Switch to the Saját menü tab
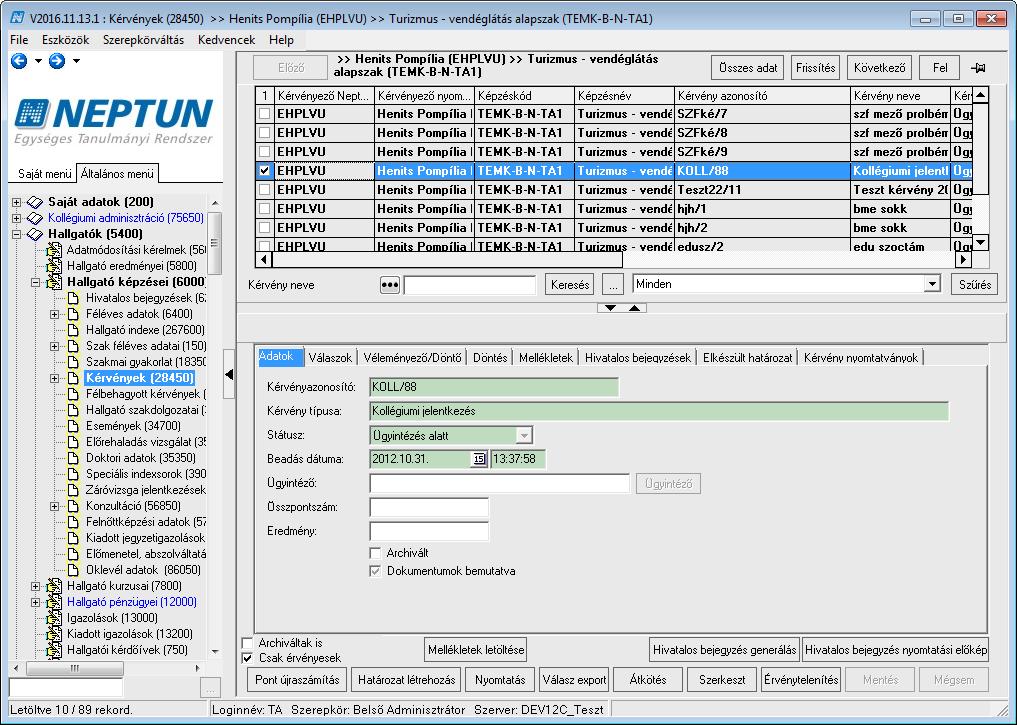This screenshot has height=725, width=1017. click(44, 174)
